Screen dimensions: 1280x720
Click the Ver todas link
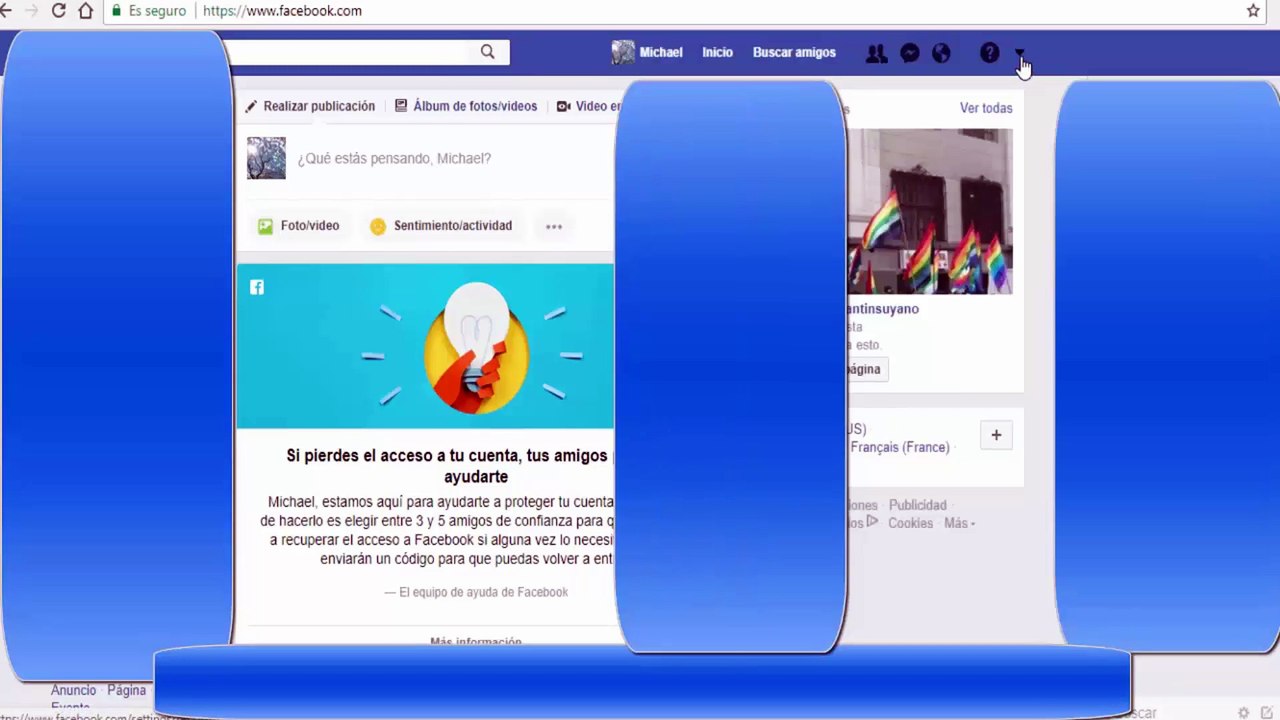click(986, 108)
